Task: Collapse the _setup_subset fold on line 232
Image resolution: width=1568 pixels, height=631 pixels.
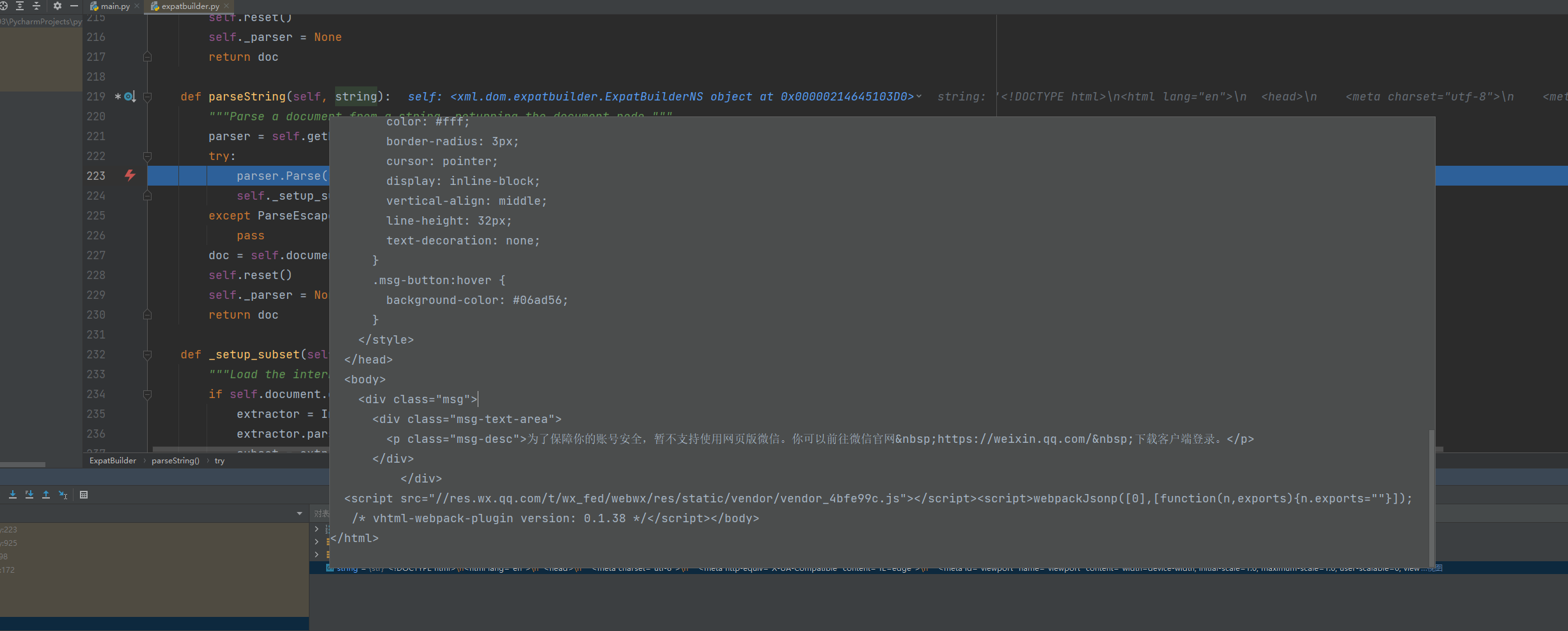Action: click(147, 355)
